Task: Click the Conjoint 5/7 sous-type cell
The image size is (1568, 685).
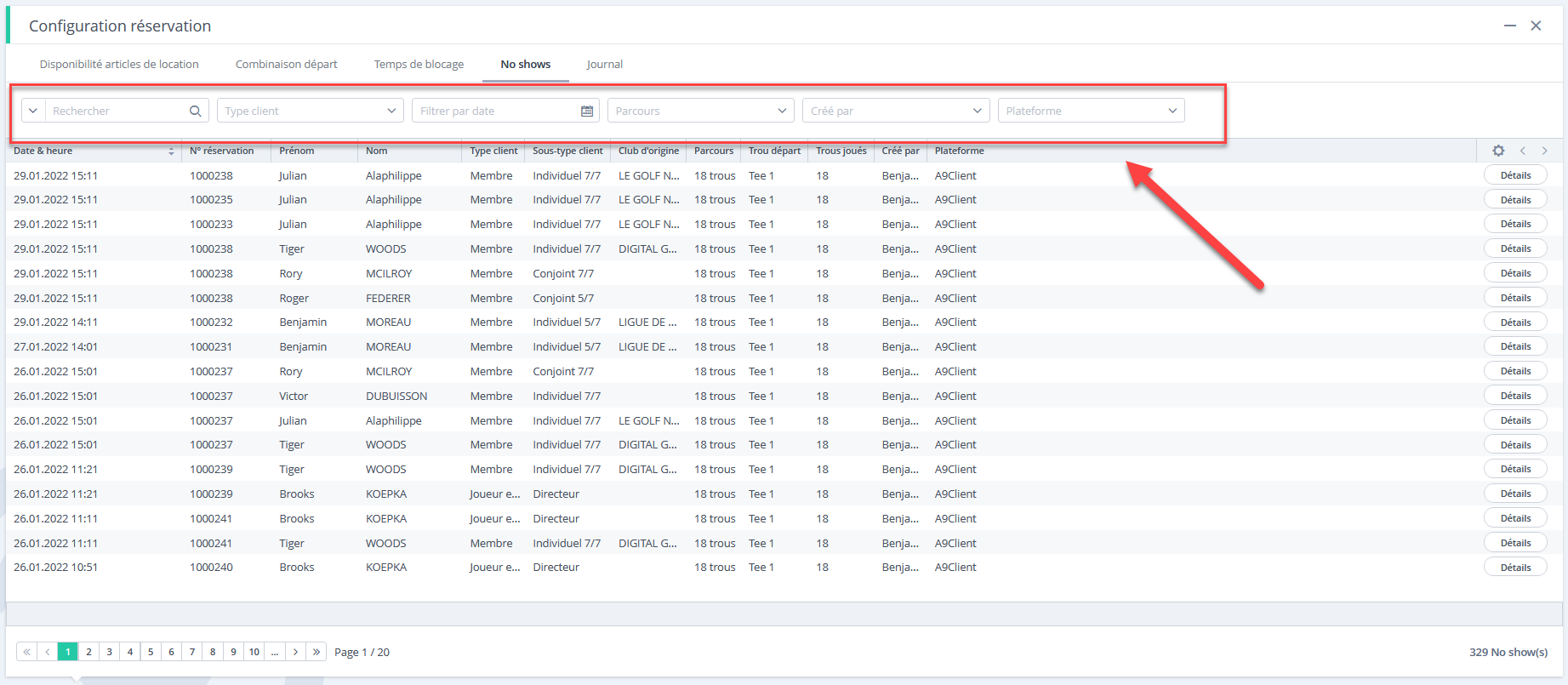Action: 563,298
